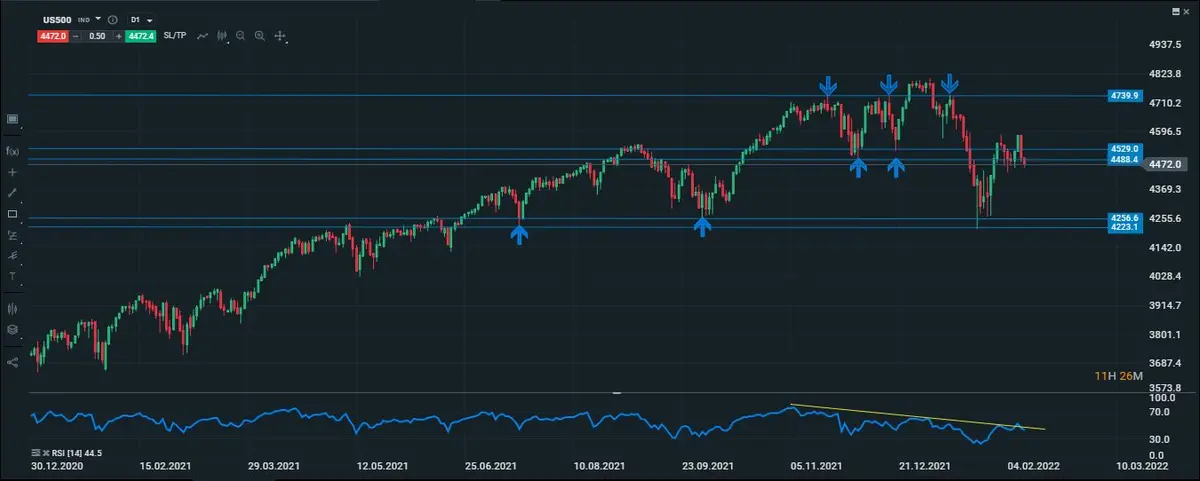Open the candlestick chart type dropdown
1200x481 pixels.
[x=224, y=36]
